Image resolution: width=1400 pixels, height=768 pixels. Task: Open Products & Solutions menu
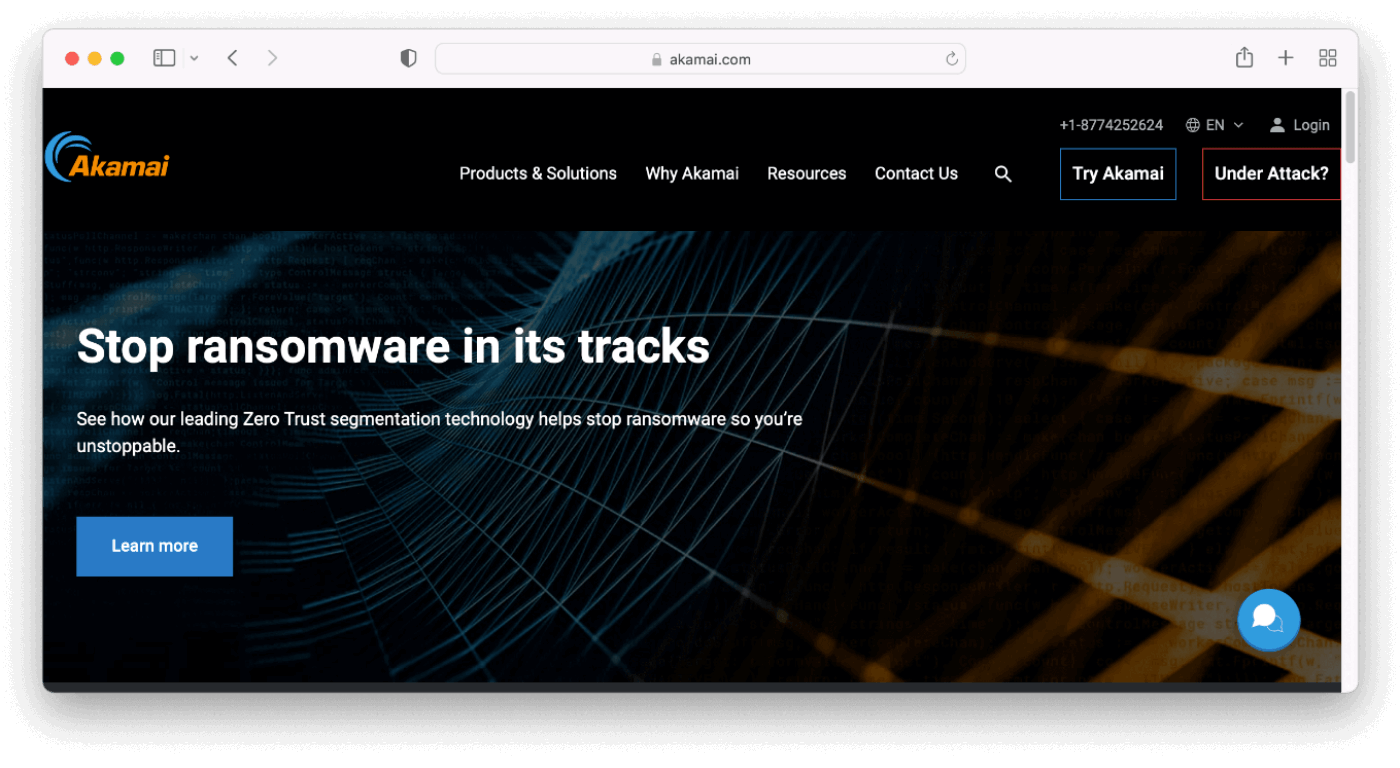click(x=538, y=174)
